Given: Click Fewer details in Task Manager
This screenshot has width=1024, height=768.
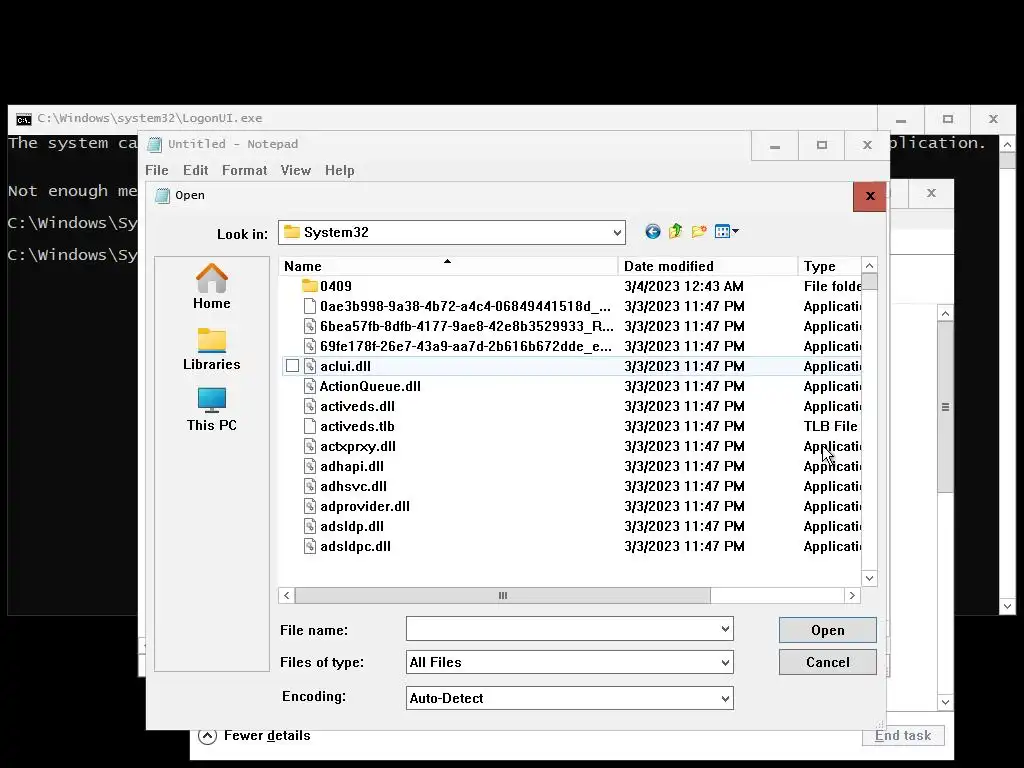Looking at the screenshot, I should pyautogui.click(x=267, y=736).
